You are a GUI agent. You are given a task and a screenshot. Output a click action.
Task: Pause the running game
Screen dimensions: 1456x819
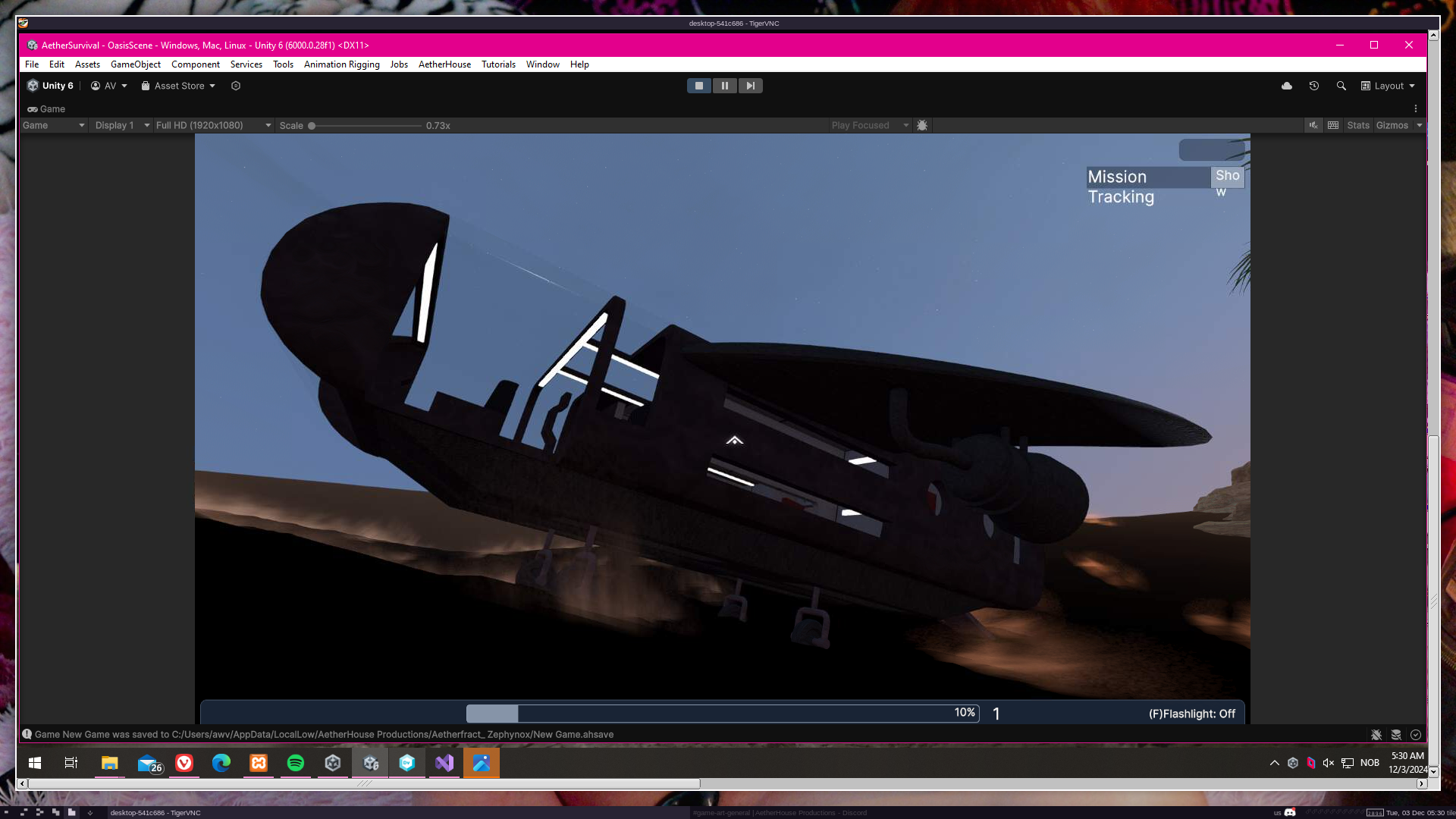(724, 86)
